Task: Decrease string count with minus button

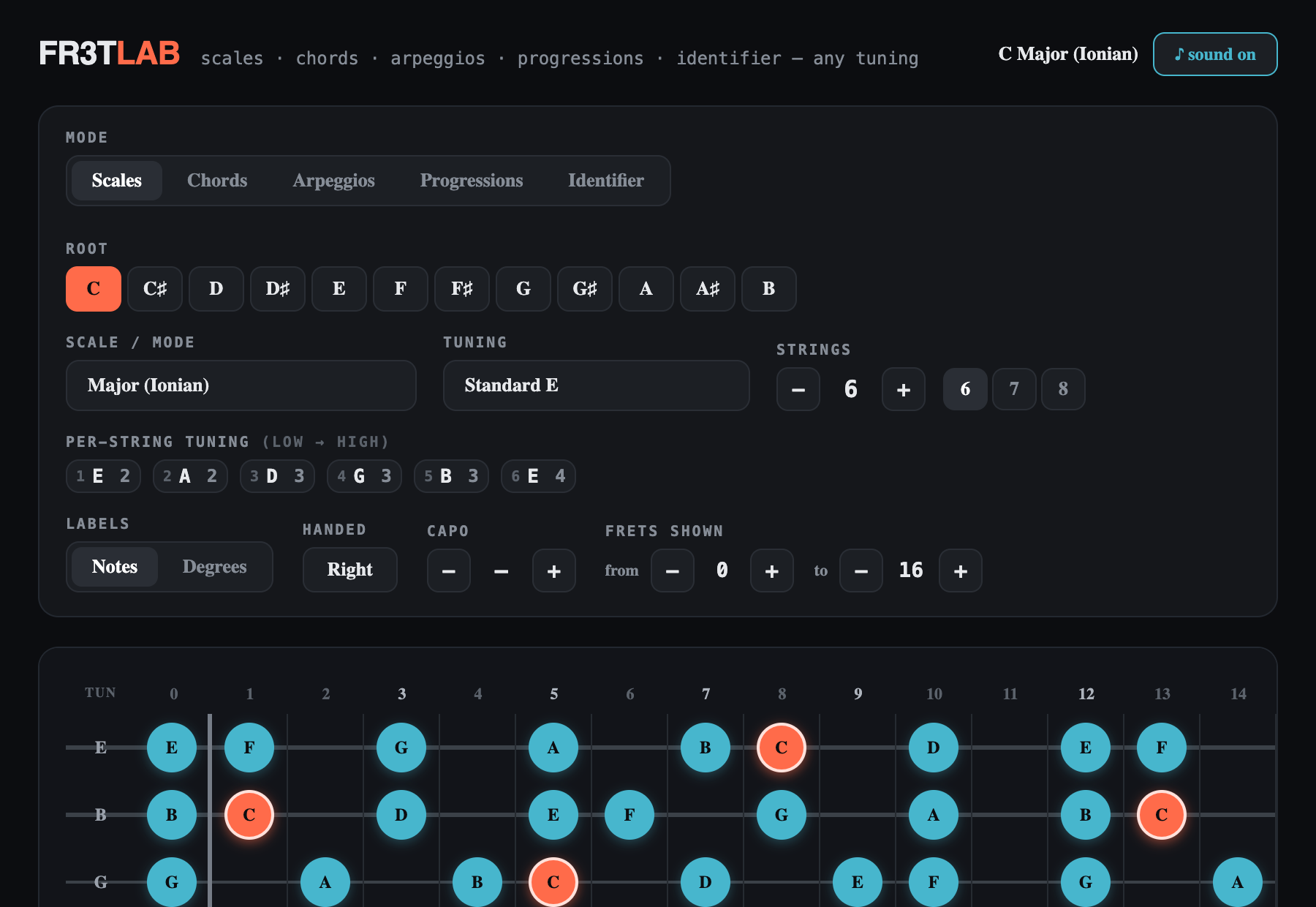Action: pos(798,389)
